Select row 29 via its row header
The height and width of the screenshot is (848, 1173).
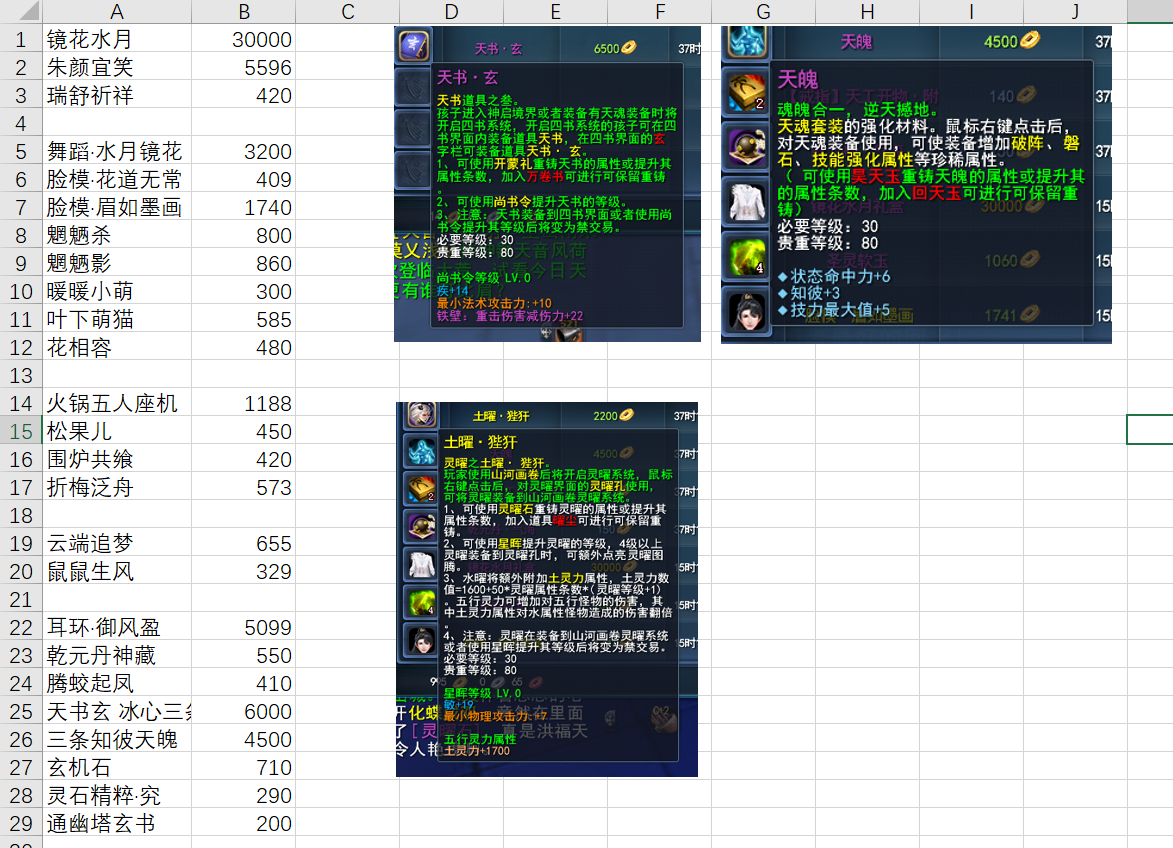point(21,823)
